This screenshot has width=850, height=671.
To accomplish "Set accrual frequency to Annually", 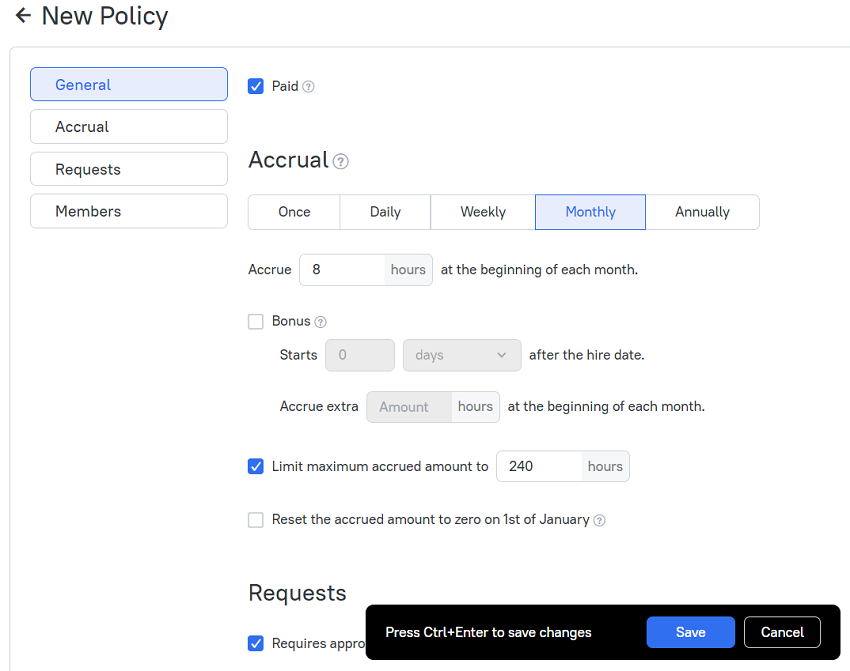I will coord(703,212).
